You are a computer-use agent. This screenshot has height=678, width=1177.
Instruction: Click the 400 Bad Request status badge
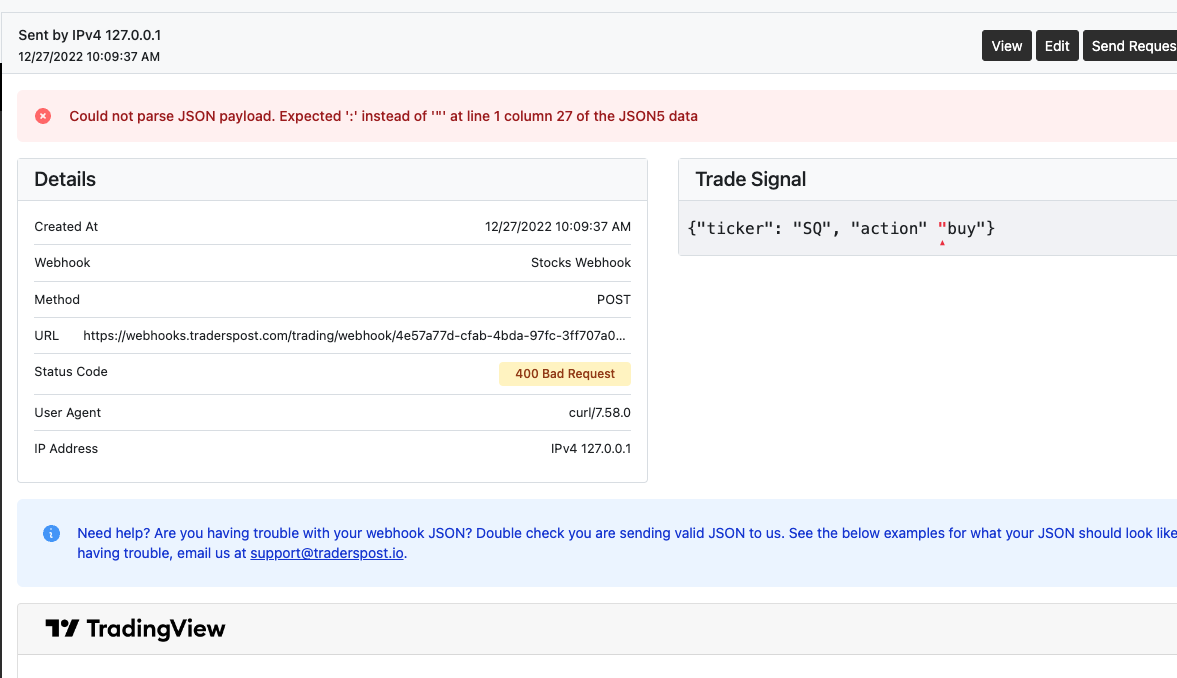pyautogui.click(x=565, y=374)
